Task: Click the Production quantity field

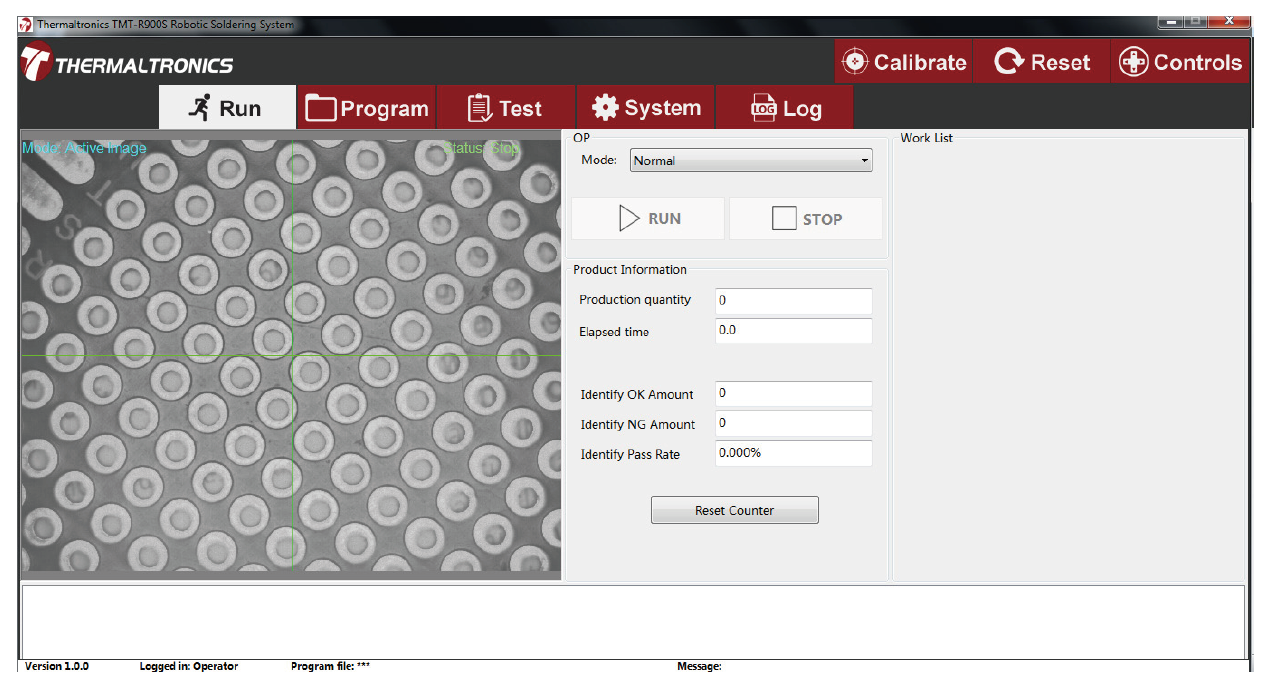Action: (793, 300)
